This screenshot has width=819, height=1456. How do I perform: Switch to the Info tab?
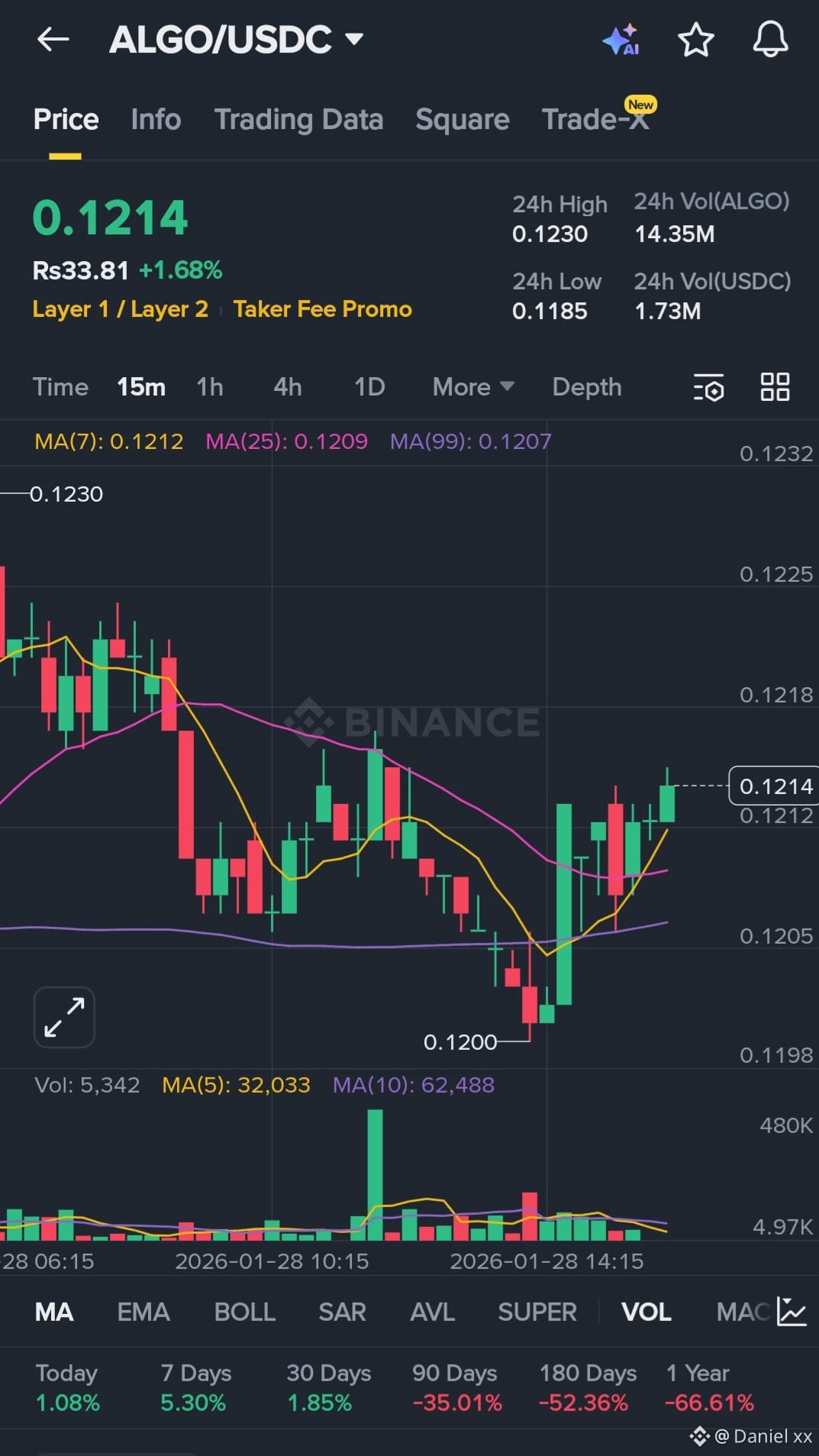[156, 119]
